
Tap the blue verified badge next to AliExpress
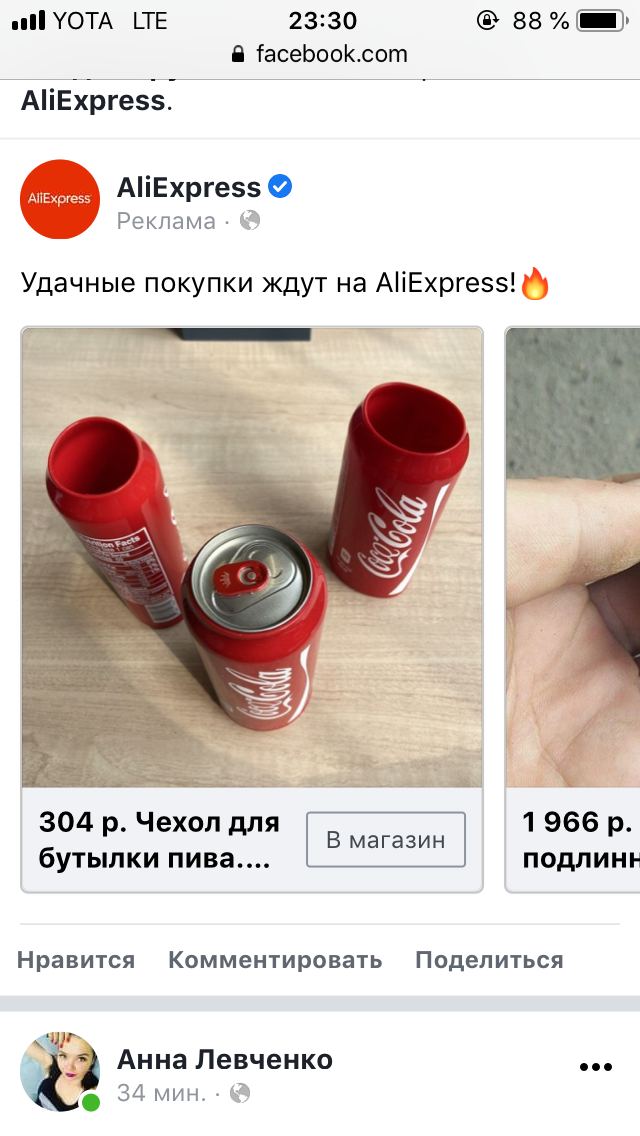[280, 187]
